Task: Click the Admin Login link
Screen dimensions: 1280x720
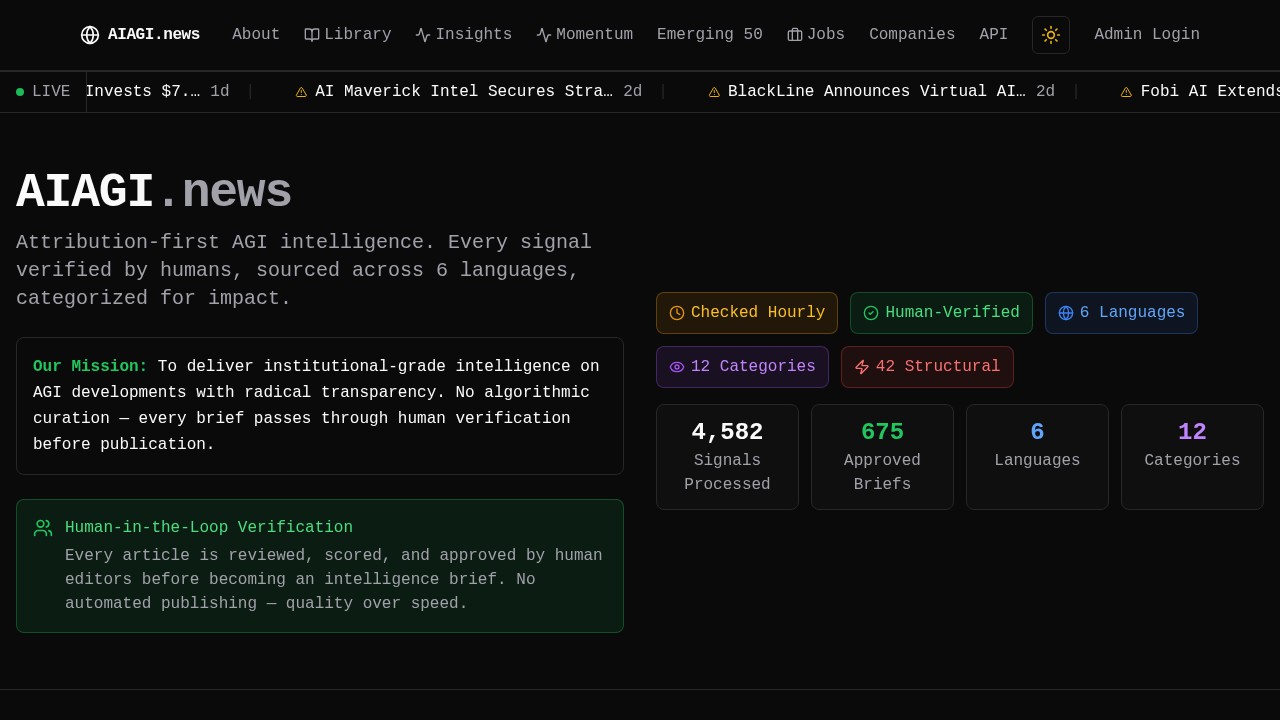Action: pyautogui.click(x=1146, y=35)
